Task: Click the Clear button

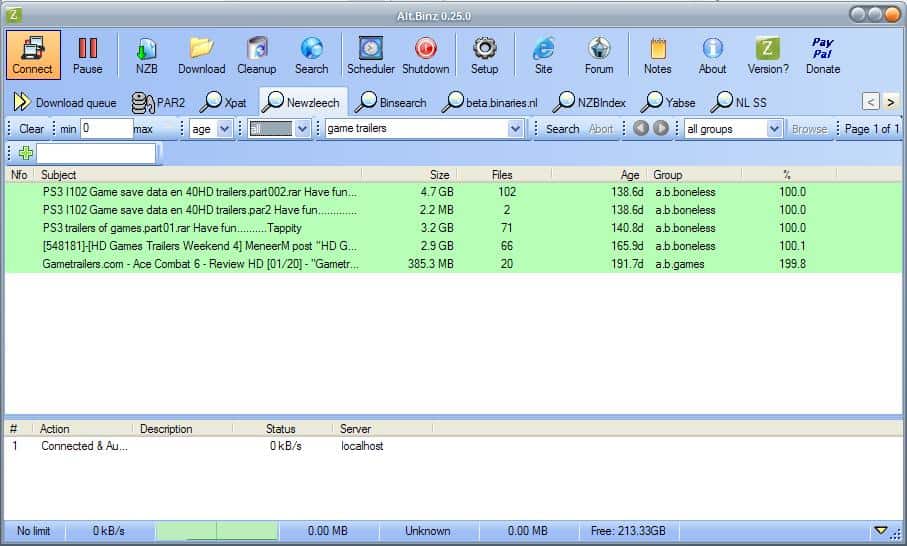Action: 31,128
